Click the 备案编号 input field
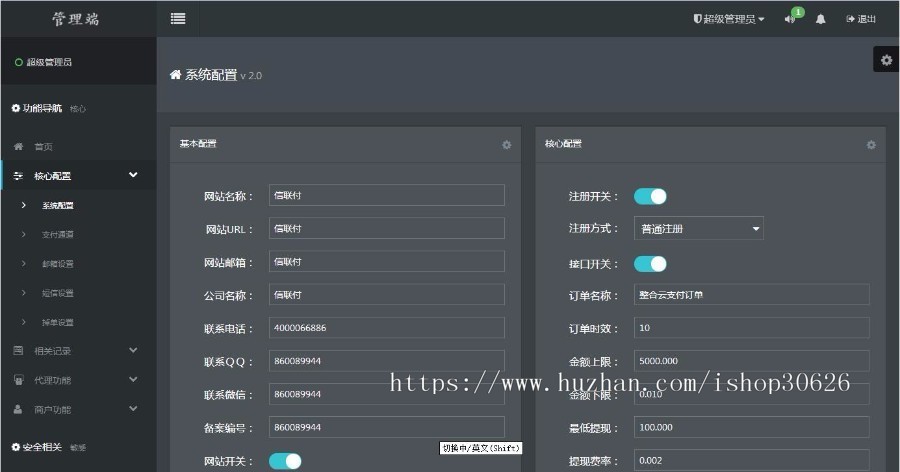 tap(387, 427)
